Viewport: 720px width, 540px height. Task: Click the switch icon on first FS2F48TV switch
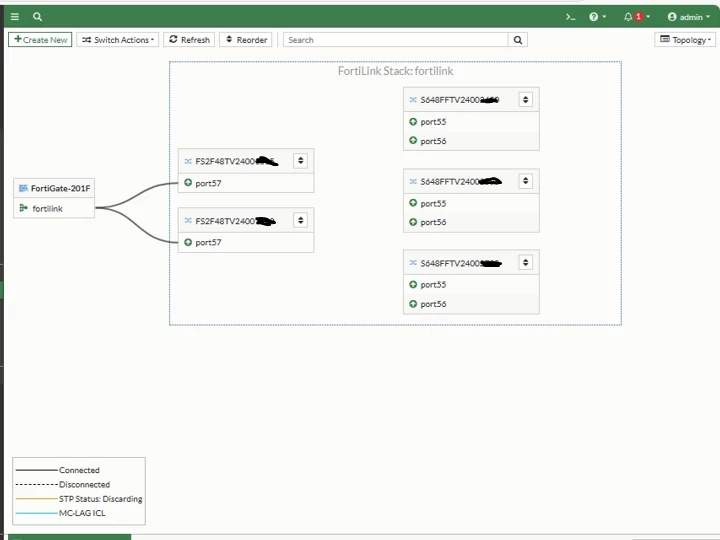188,161
